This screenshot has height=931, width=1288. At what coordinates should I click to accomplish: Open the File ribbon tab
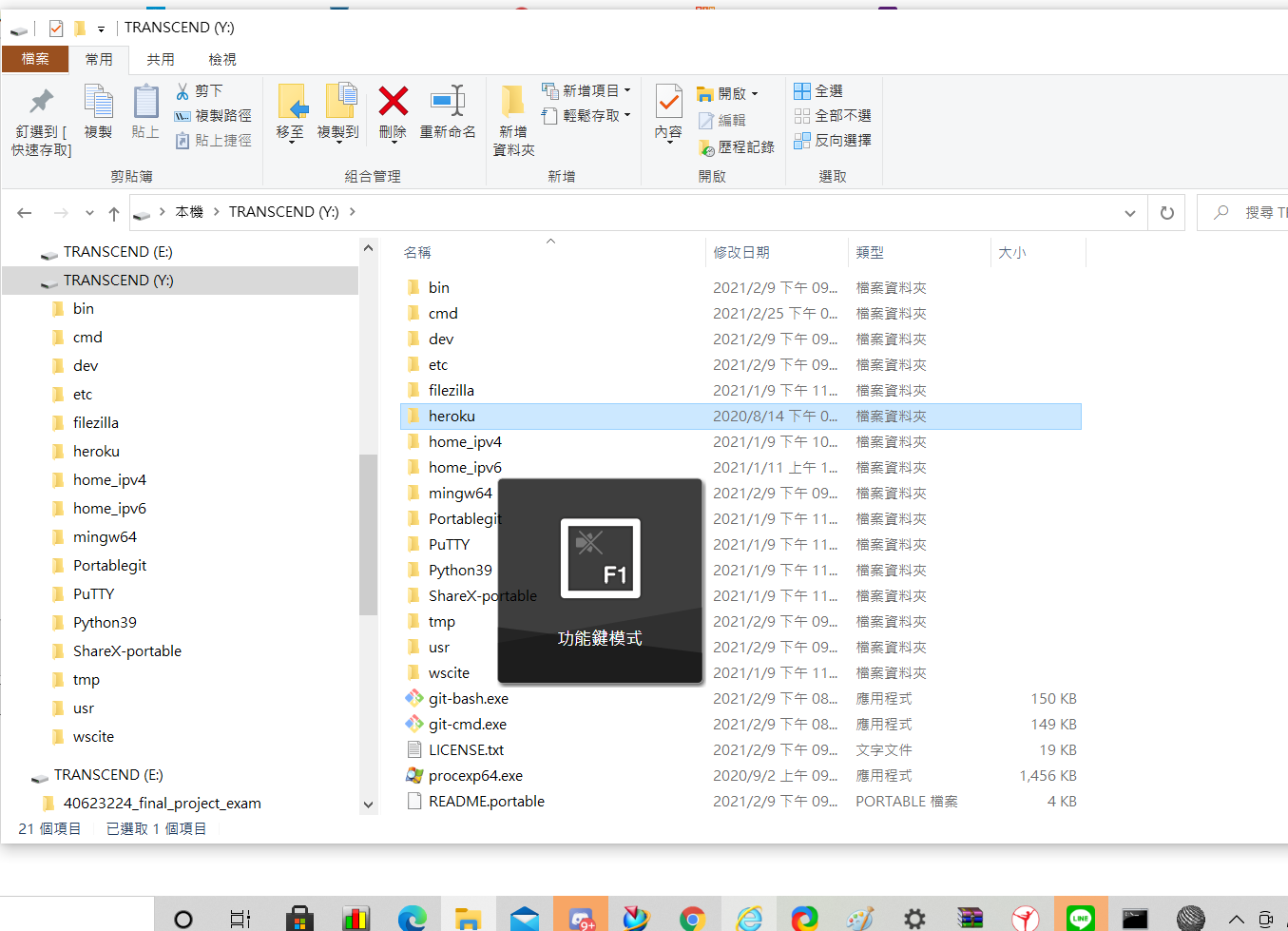(x=35, y=59)
